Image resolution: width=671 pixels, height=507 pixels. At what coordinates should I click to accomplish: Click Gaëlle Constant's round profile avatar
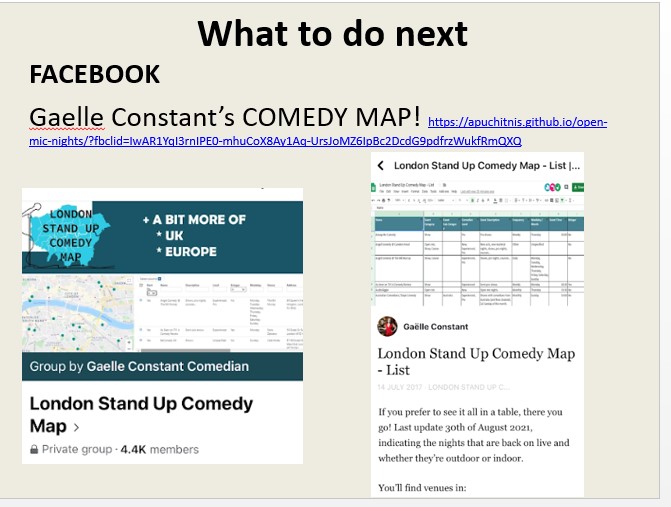click(386, 326)
